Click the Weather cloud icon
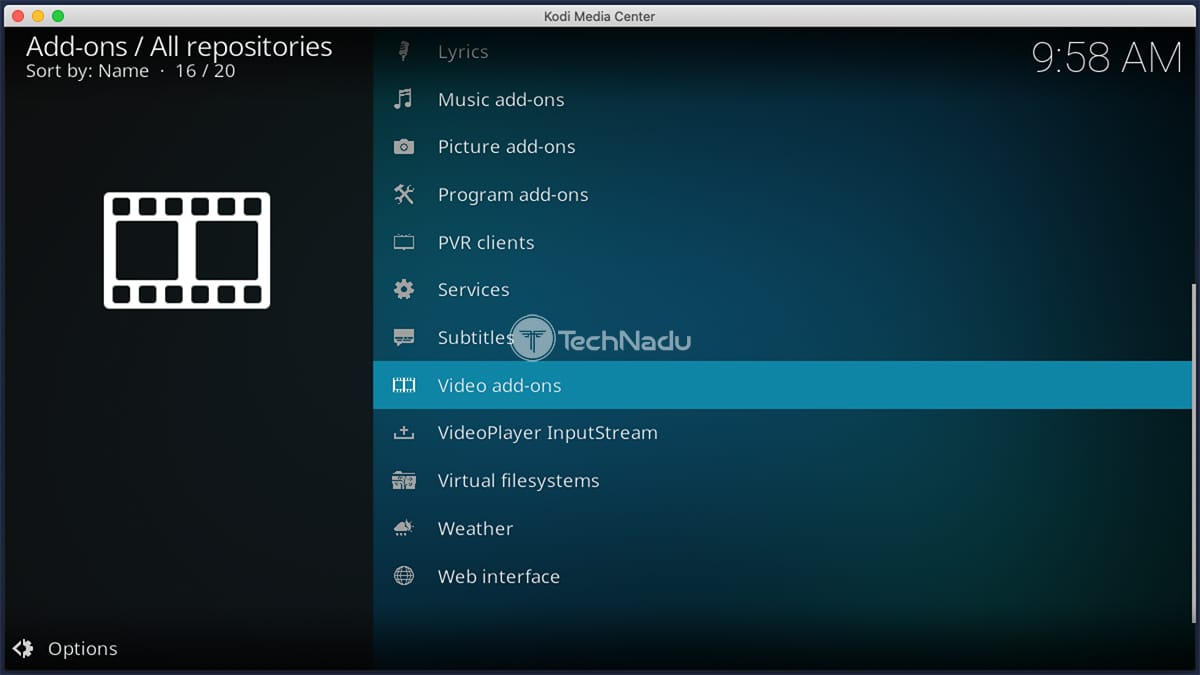The height and width of the screenshot is (675, 1200). [404, 528]
